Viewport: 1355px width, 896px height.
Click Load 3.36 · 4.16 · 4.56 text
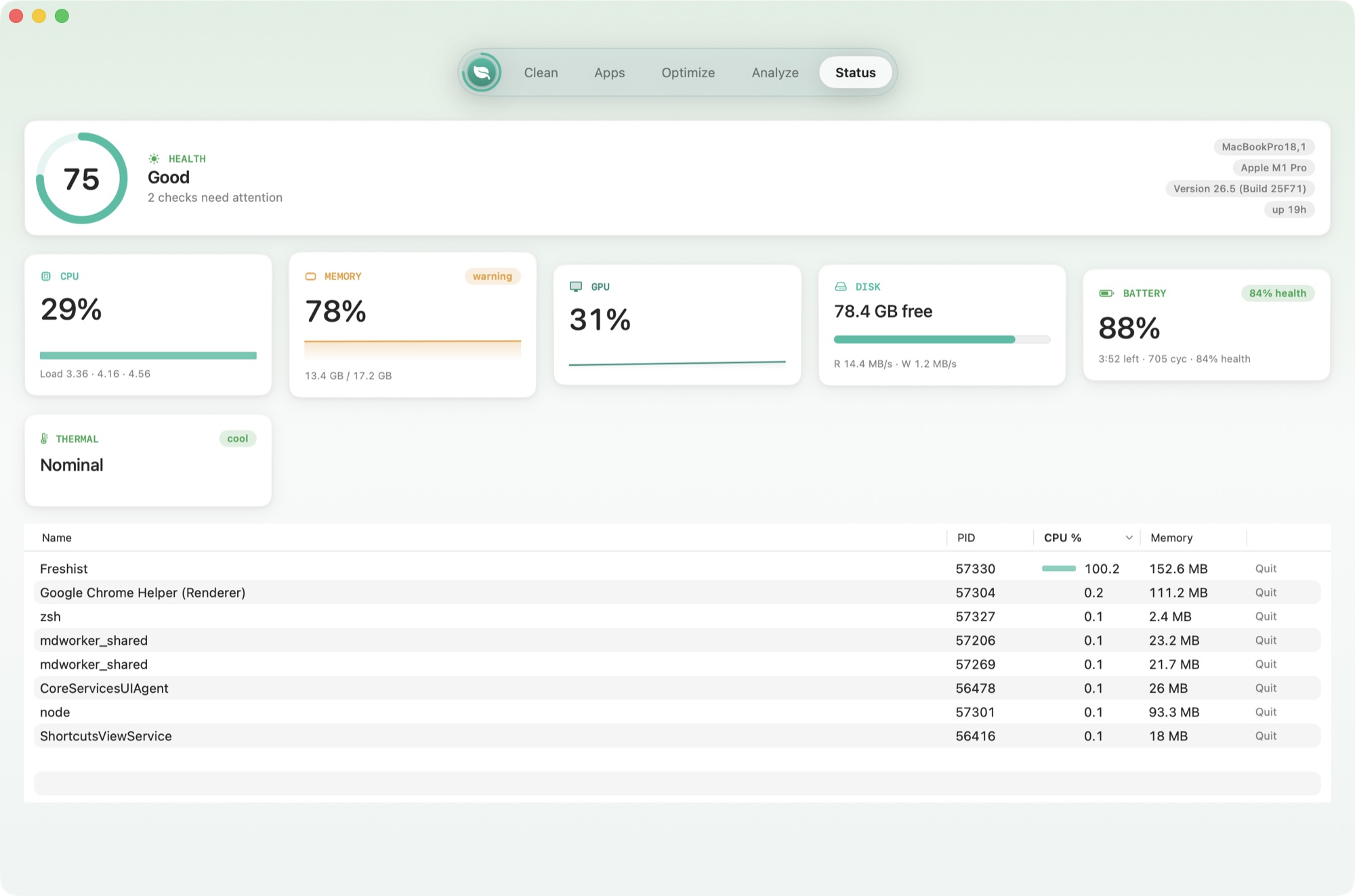95,374
